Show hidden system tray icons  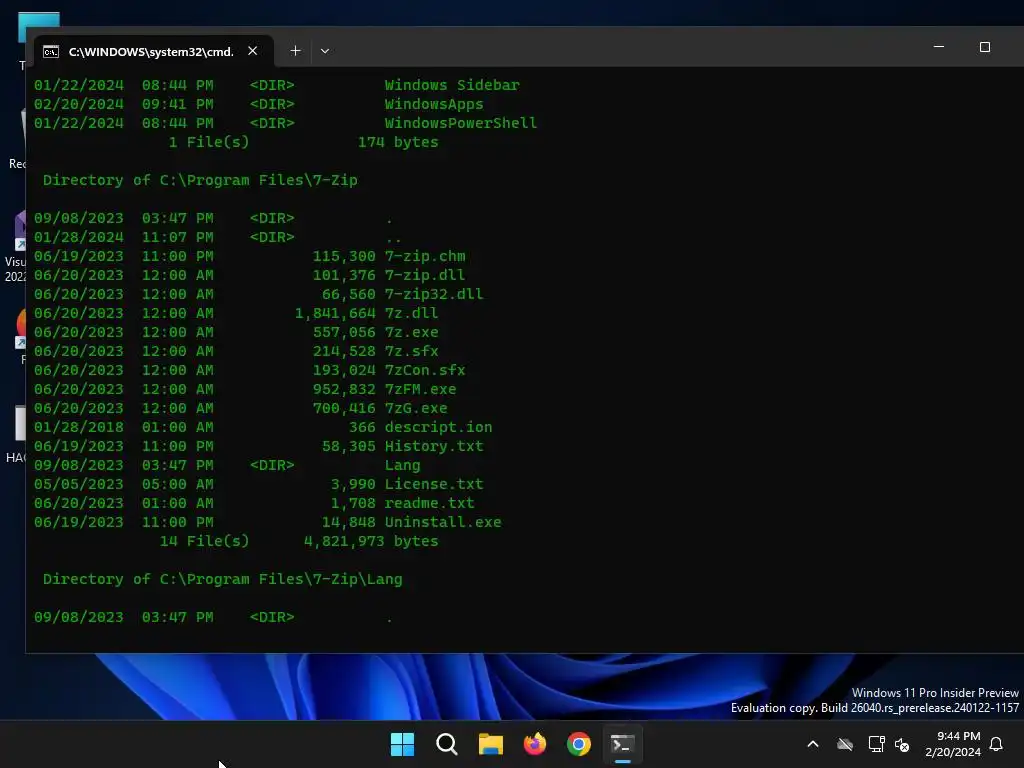tap(813, 744)
